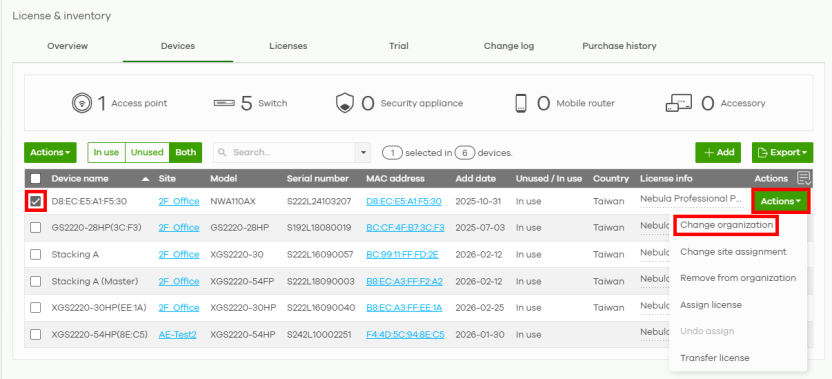Click the Site column header
This screenshot has height=379, width=832.
pos(167,179)
